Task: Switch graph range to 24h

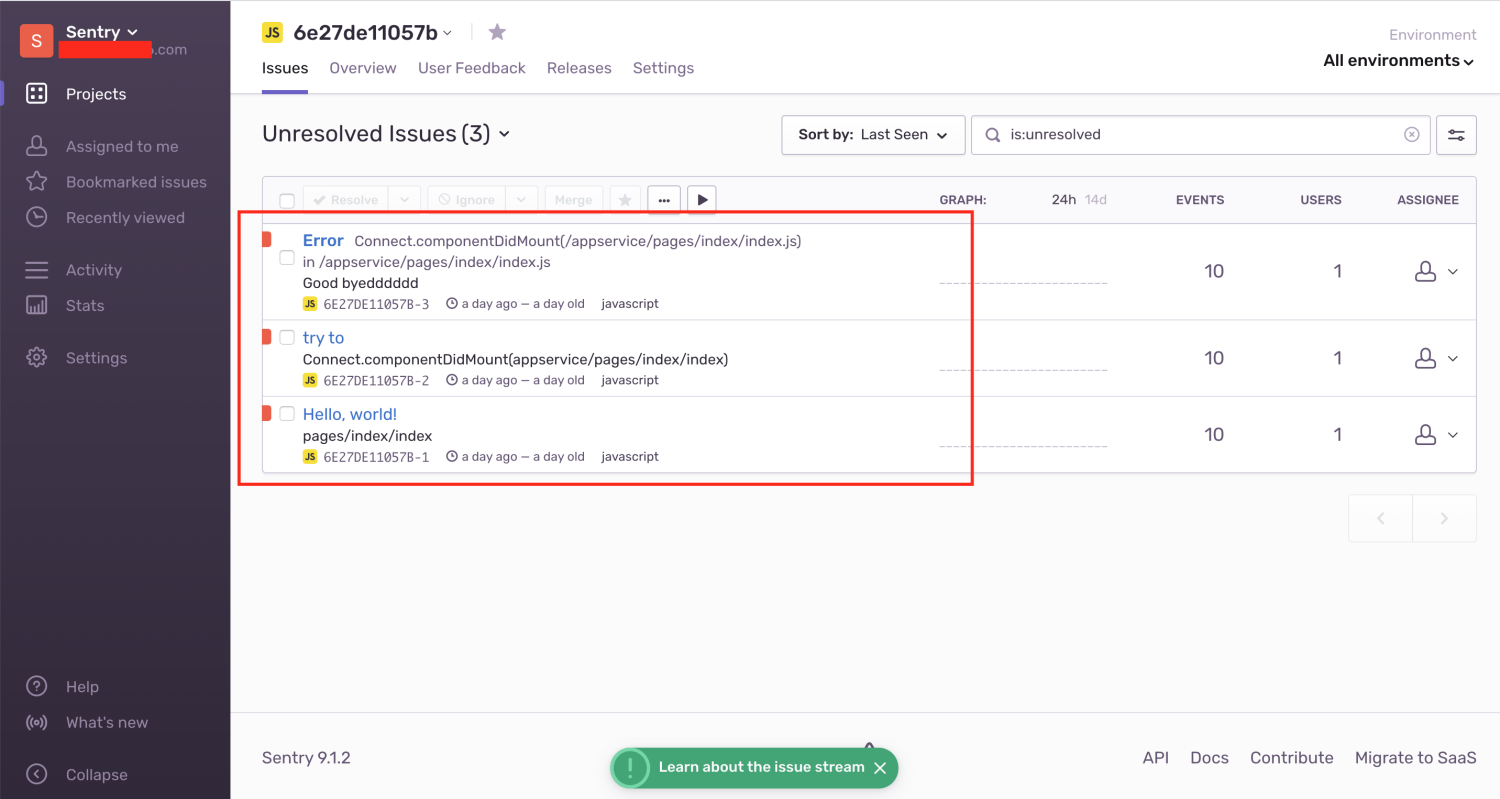Action: pyautogui.click(x=1064, y=200)
